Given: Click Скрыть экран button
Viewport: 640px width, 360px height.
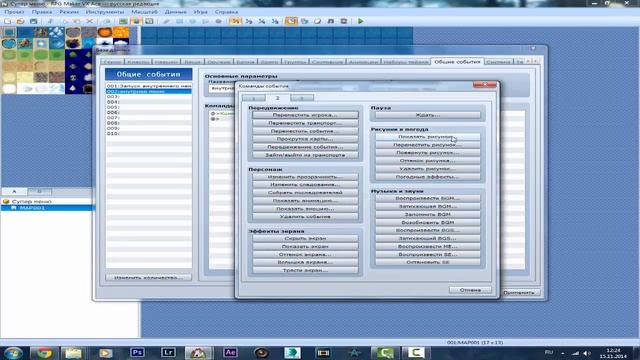Looking at the screenshot, I should pos(305,238).
